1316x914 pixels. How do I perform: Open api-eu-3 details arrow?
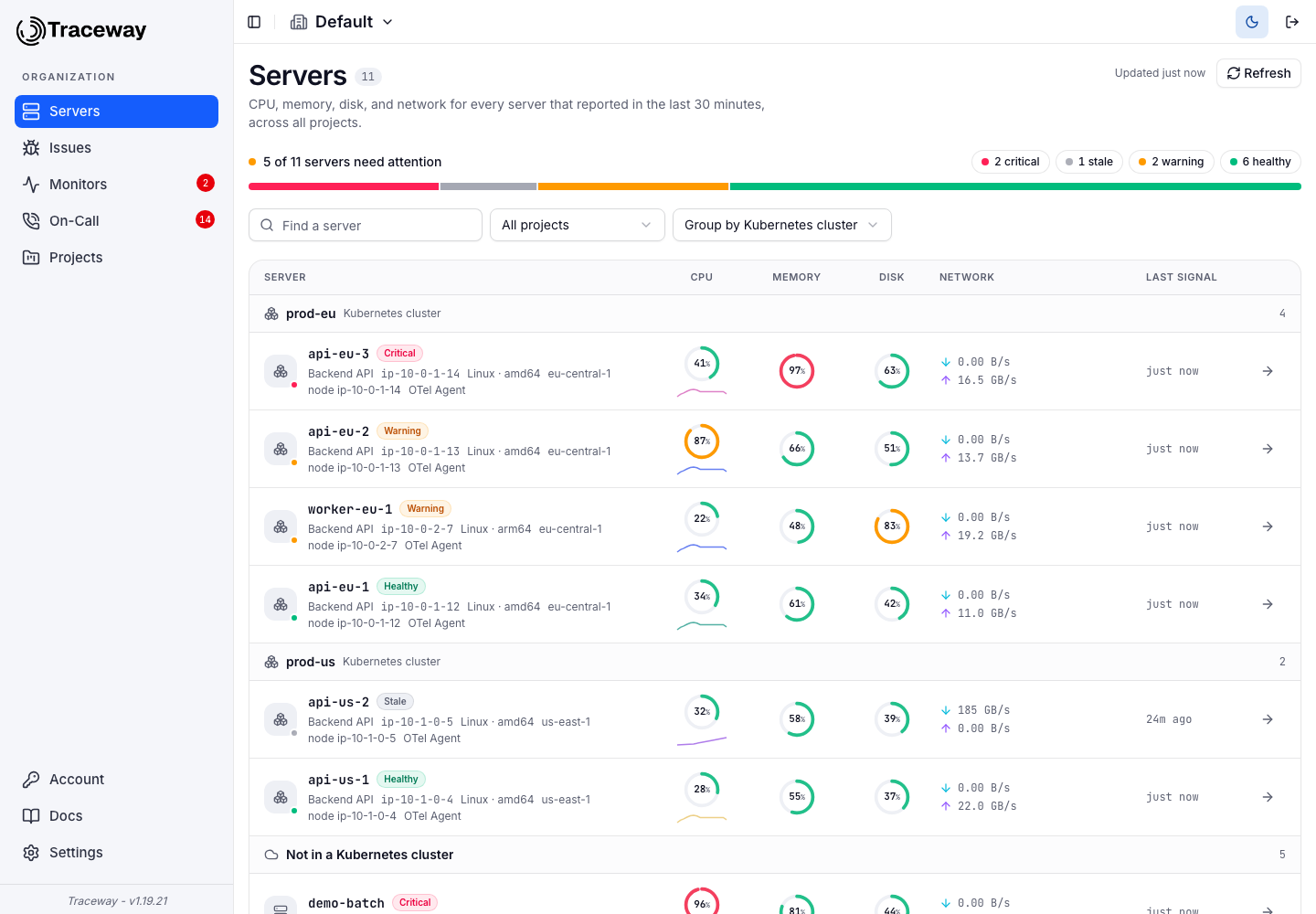(1268, 371)
